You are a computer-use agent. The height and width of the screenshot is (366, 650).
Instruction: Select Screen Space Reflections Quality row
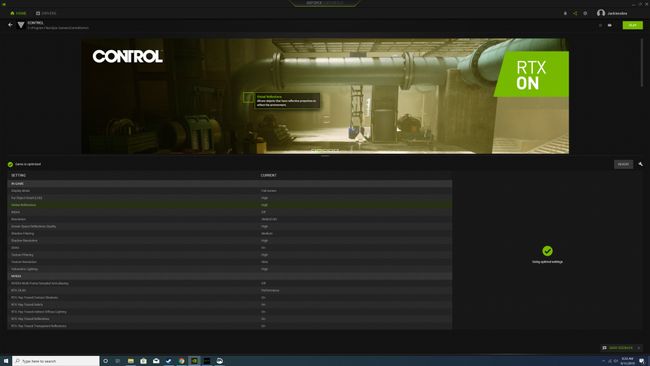click(230, 226)
